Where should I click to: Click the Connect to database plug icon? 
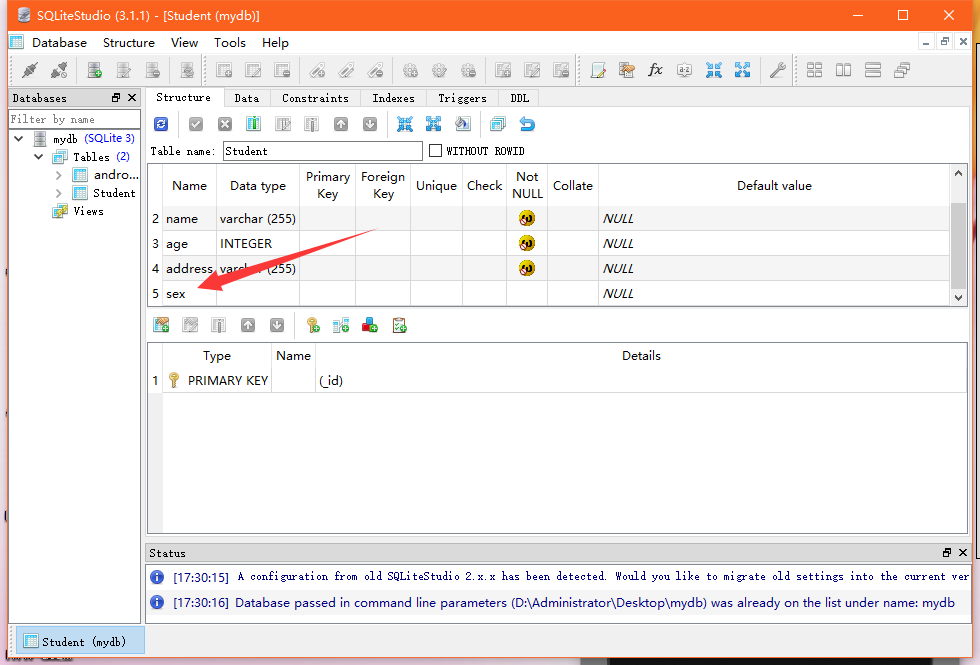coord(29,70)
